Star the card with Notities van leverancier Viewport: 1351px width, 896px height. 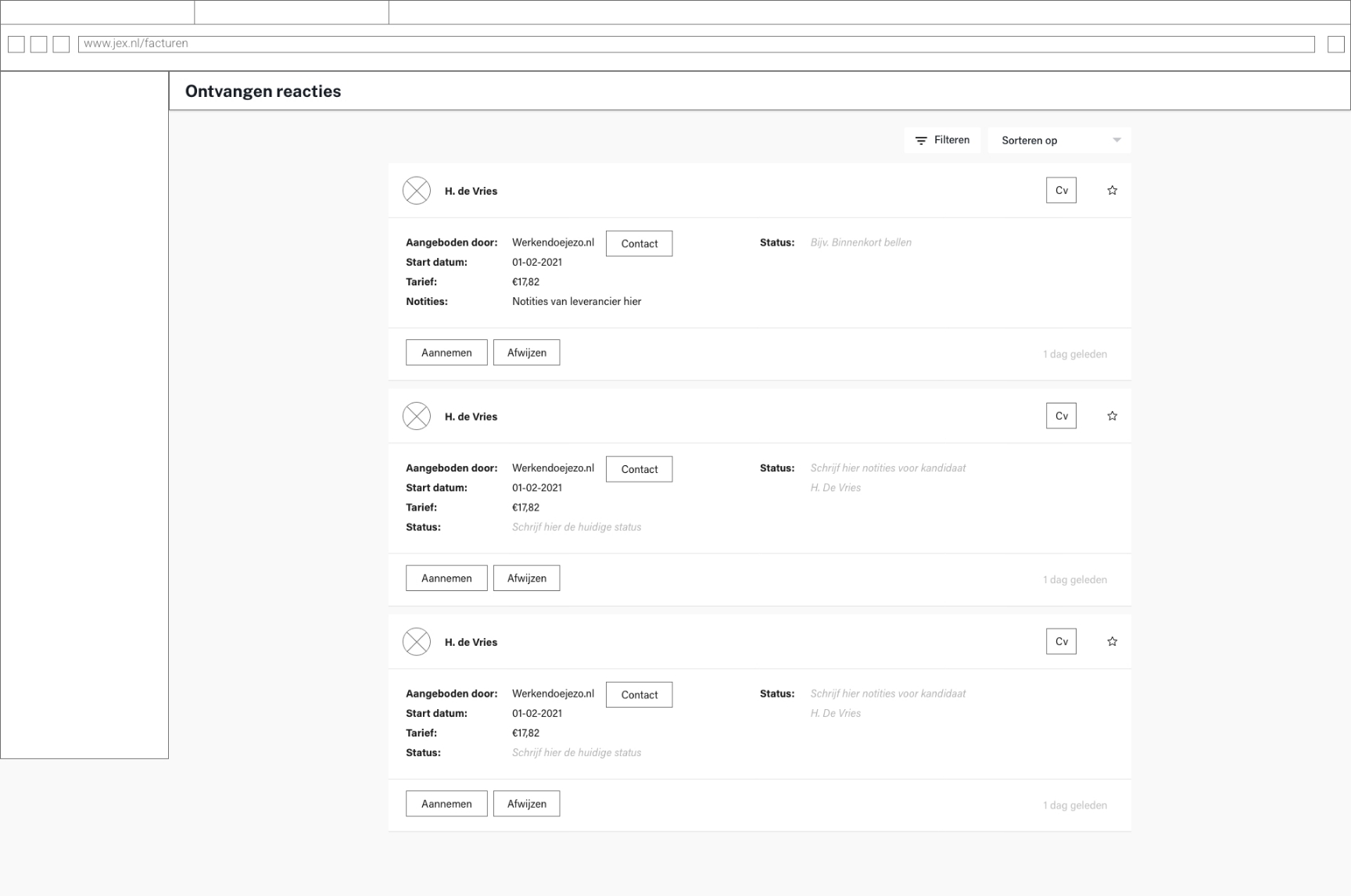coord(1112,190)
